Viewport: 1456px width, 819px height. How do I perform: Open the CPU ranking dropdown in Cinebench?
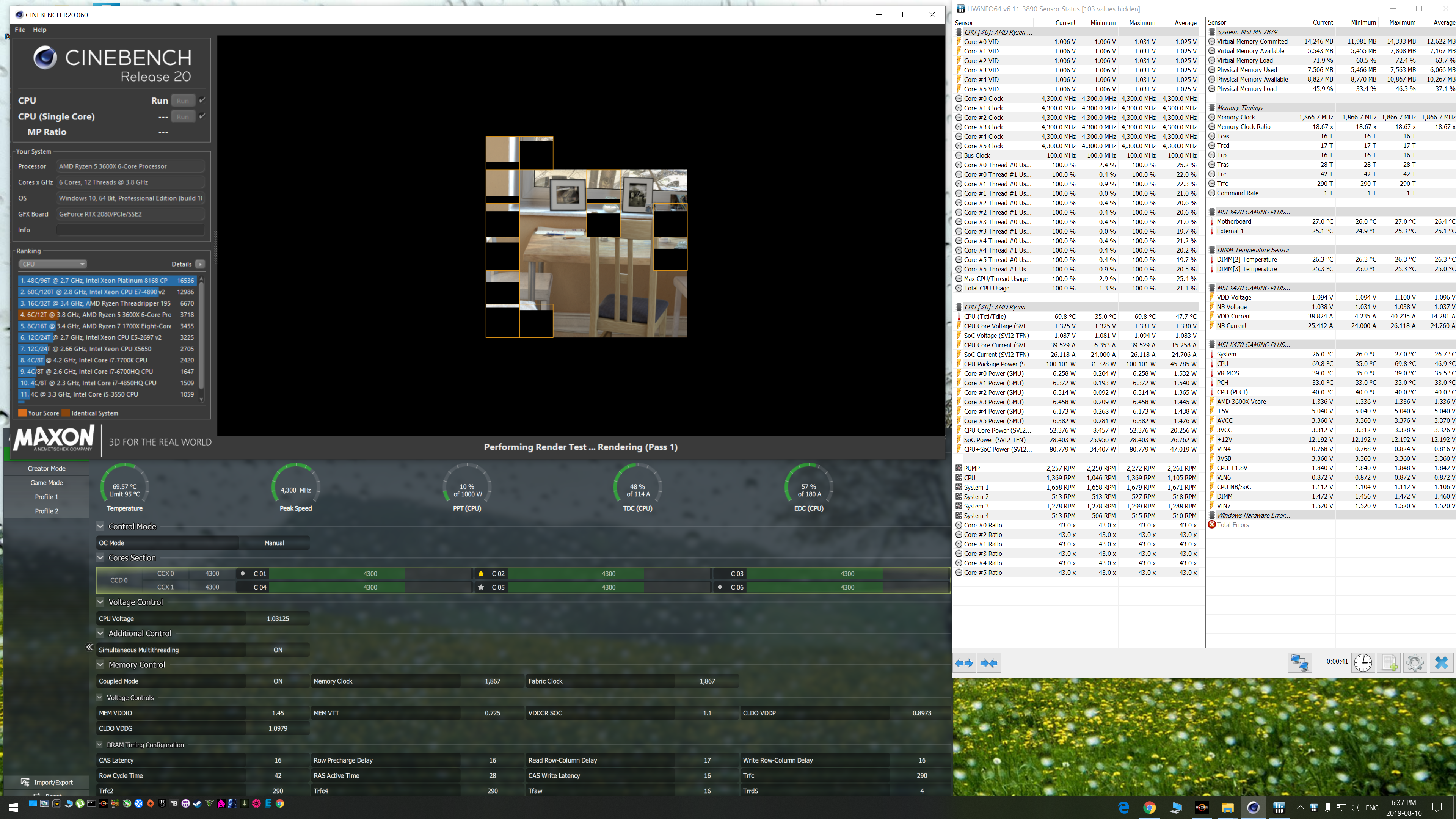coord(53,264)
